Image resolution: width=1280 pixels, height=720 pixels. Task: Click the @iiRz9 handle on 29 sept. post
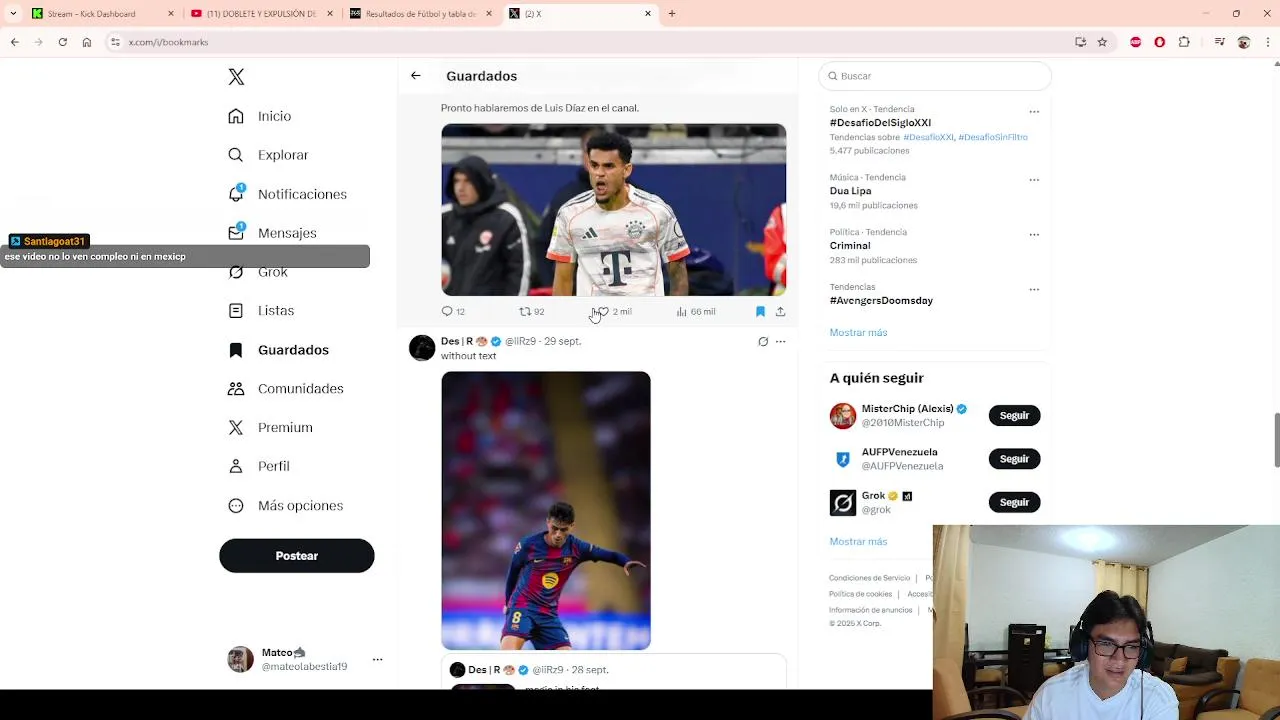pos(520,341)
